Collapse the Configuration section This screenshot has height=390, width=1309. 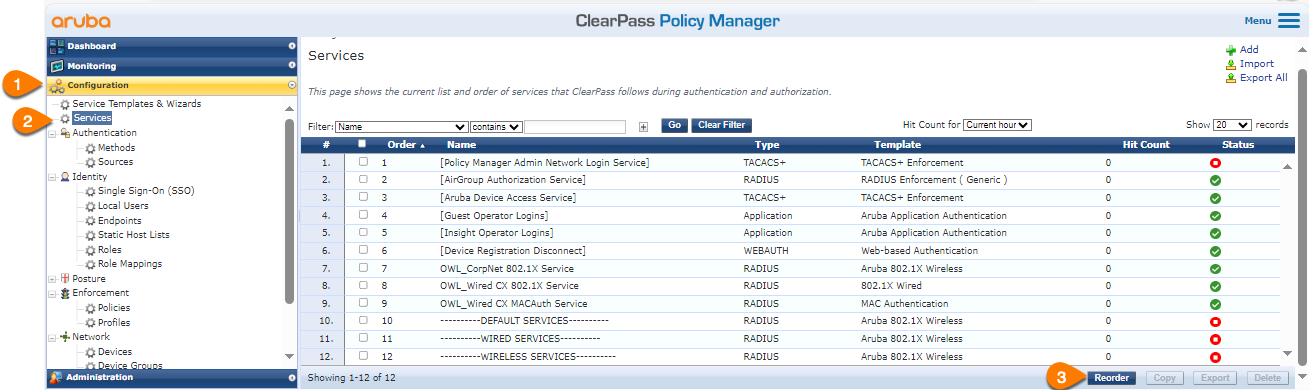click(172, 86)
